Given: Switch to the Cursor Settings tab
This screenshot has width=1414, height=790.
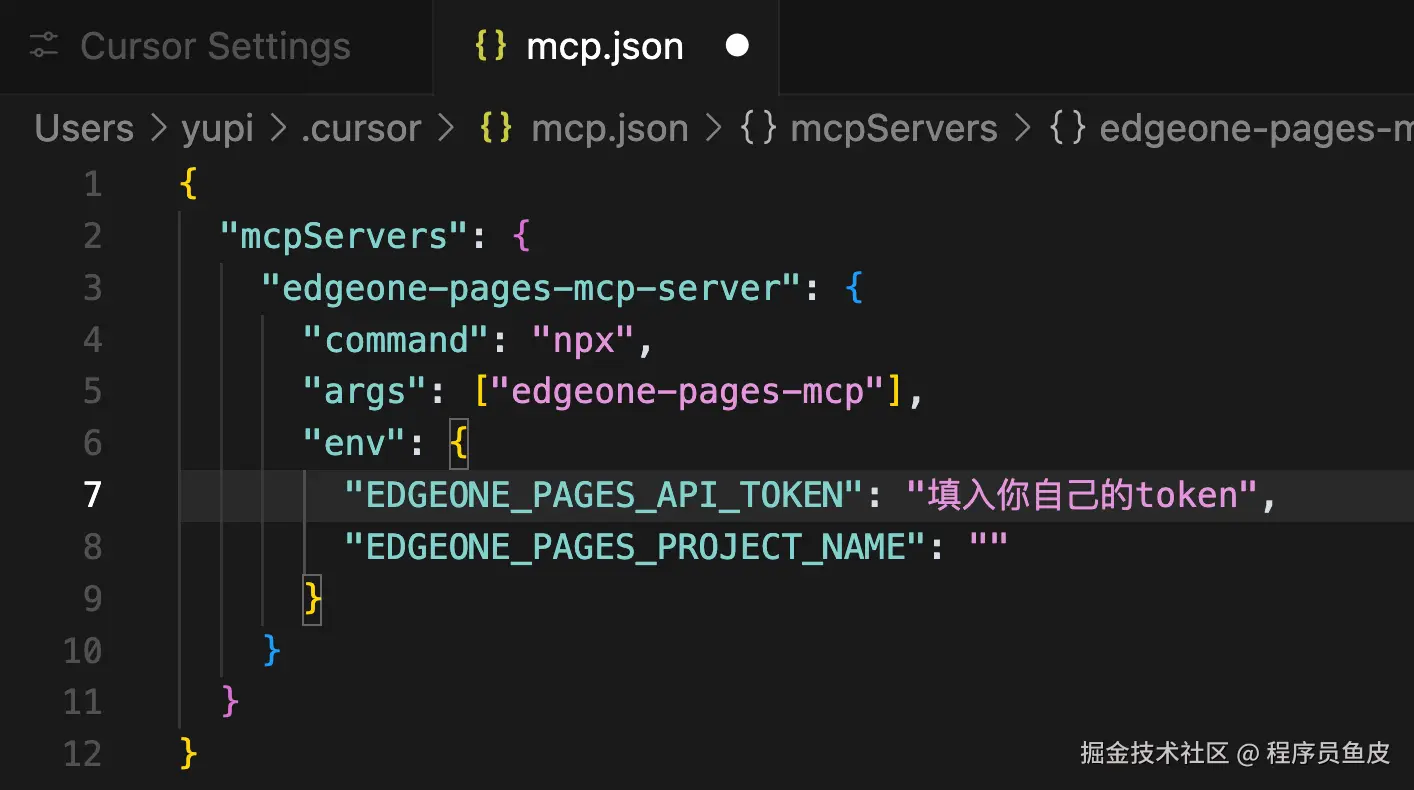Looking at the screenshot, I should 215,46.
